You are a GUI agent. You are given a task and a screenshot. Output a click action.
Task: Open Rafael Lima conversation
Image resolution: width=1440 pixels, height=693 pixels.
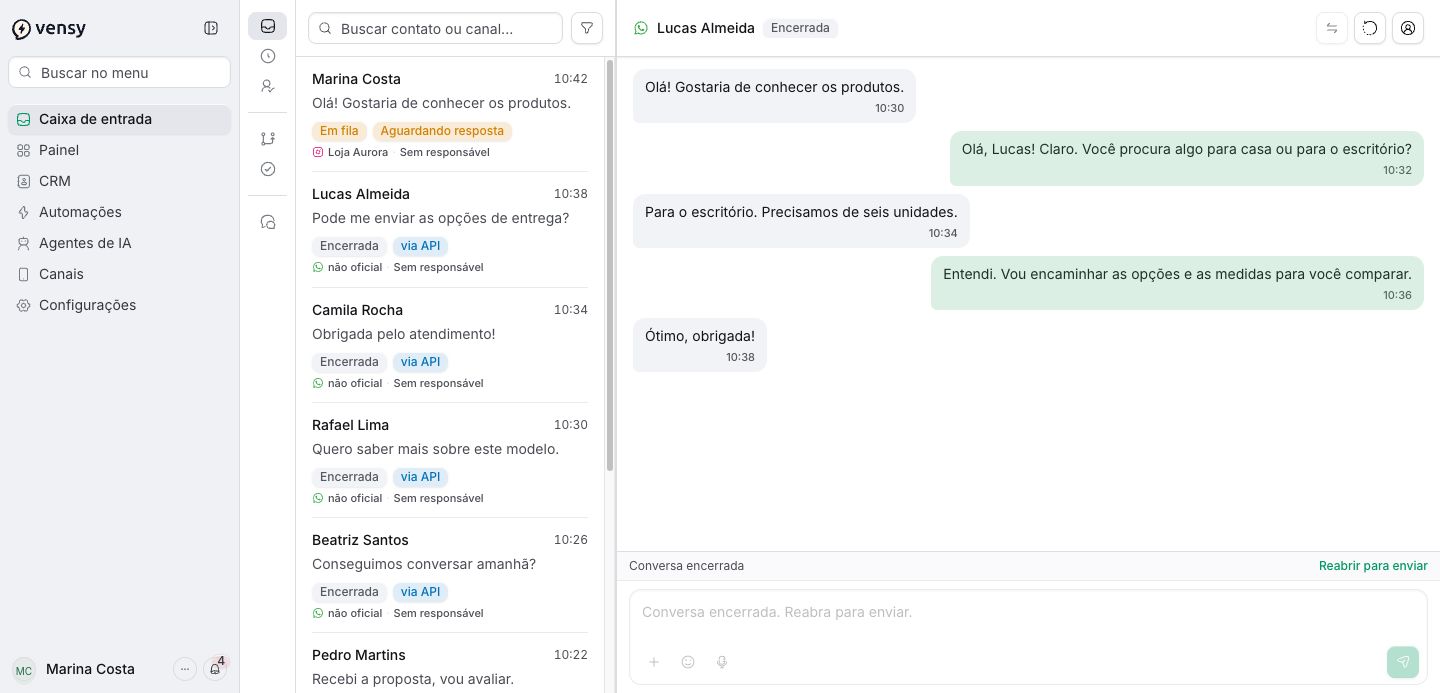450,460
